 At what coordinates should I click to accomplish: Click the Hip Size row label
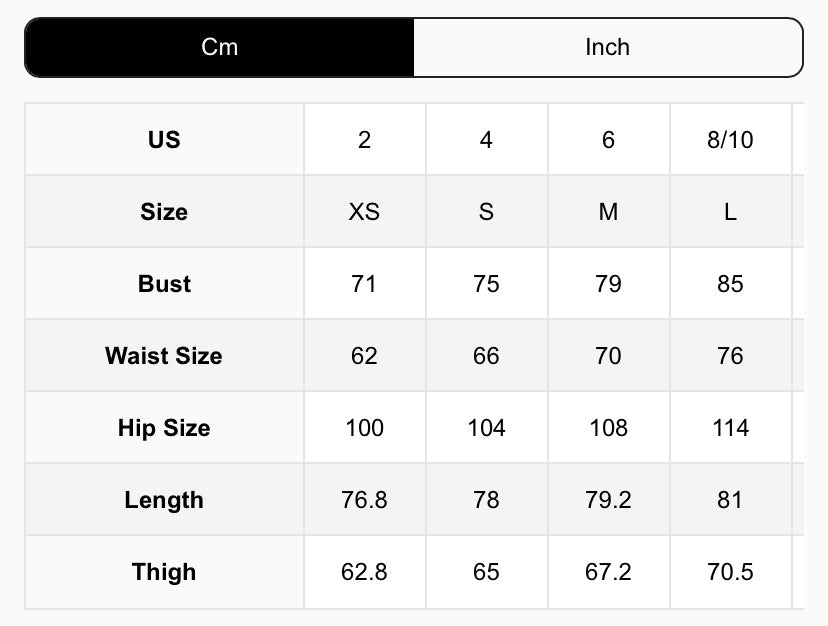tap(164, 428)
